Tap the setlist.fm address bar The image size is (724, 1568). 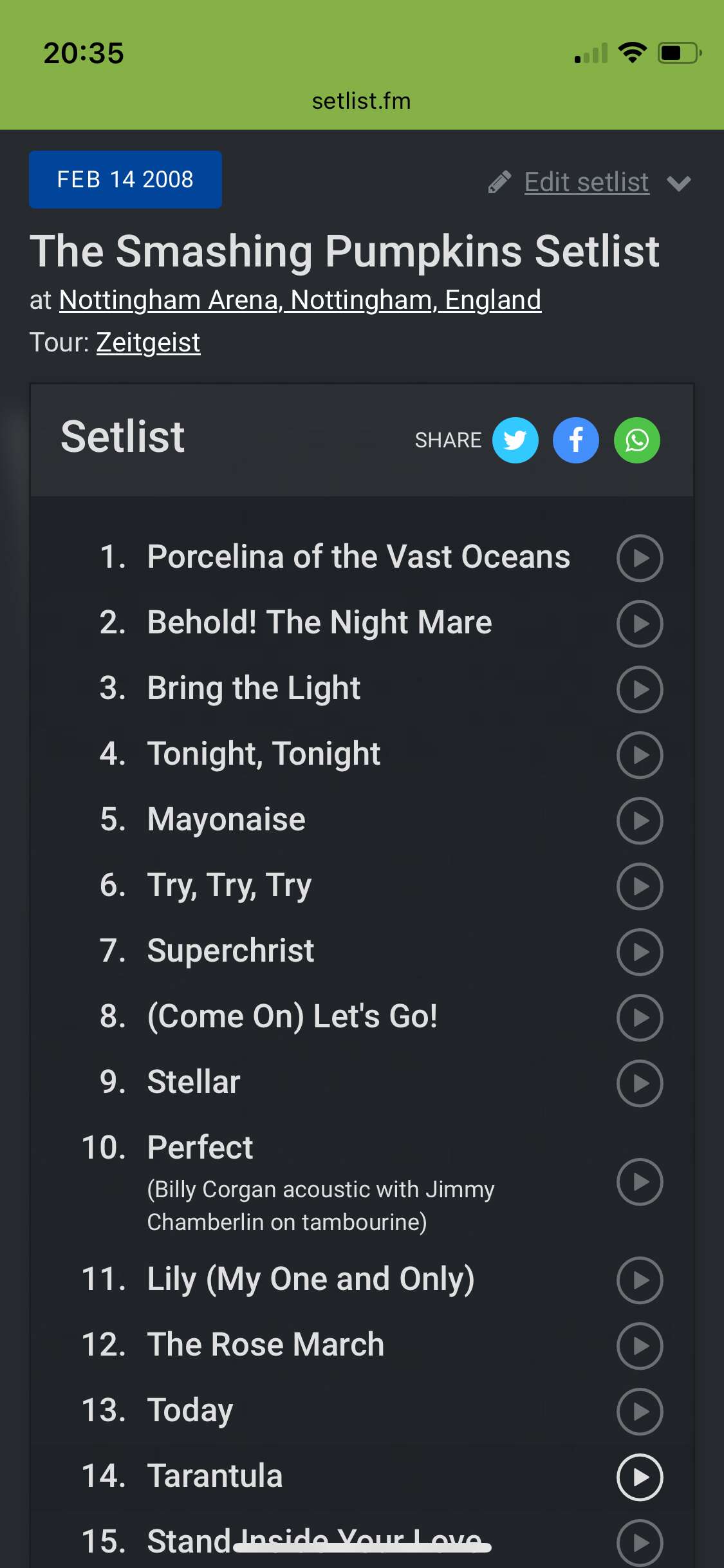(362, 101)
